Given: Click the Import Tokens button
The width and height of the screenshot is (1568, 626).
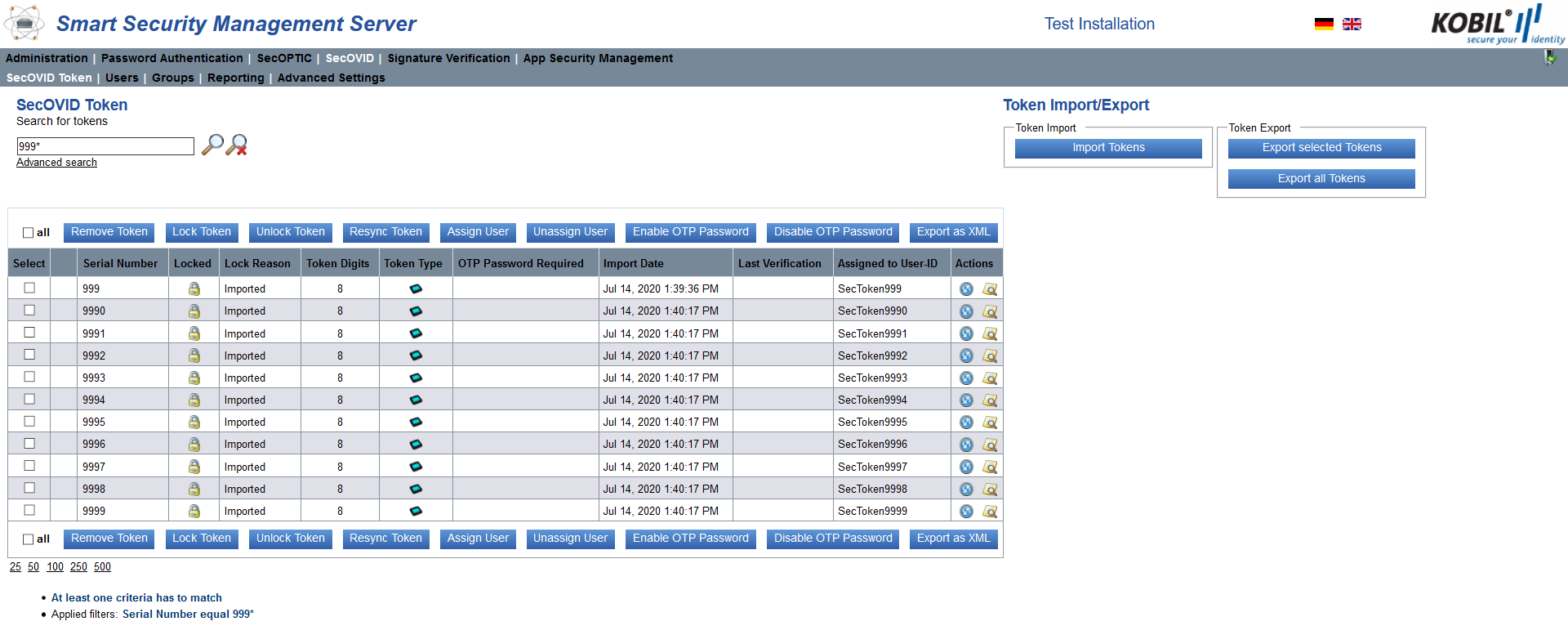Looking at the screenshot, I should pyautogui.click(x=1108, y=148).
